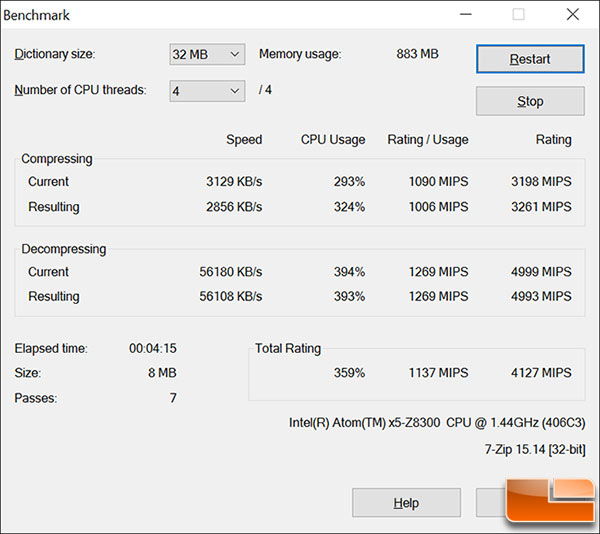Click the Decompressing CPU usage 394%
600x534 pixels.
349,272
